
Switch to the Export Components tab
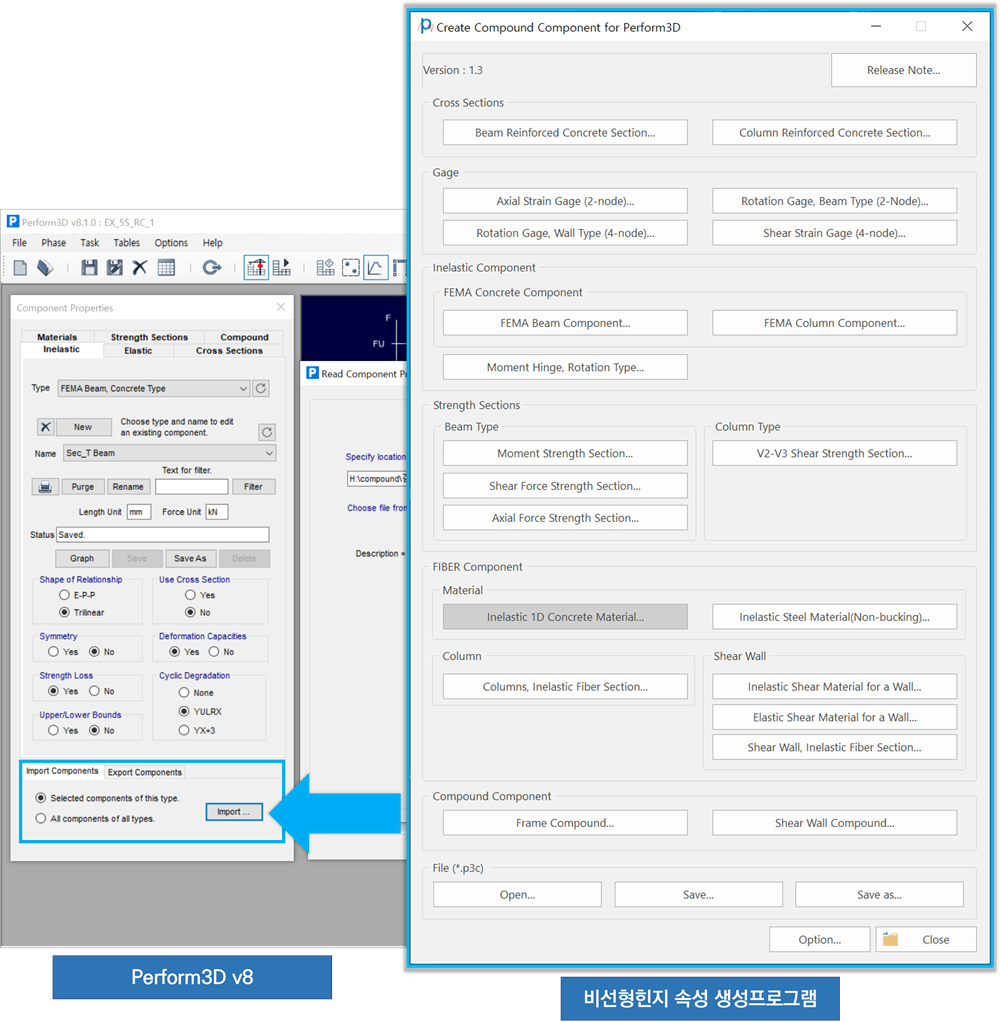[x=145, y=772]
